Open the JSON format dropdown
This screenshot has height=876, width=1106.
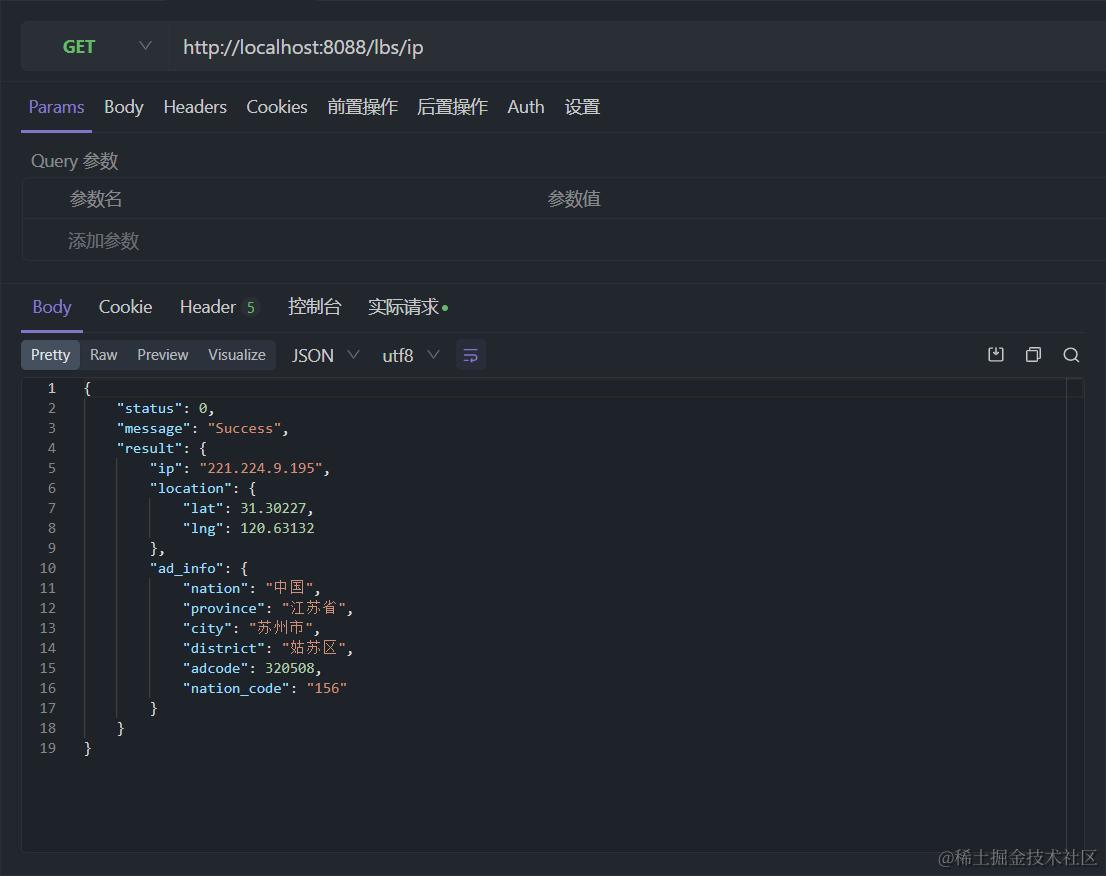[325, 355]
